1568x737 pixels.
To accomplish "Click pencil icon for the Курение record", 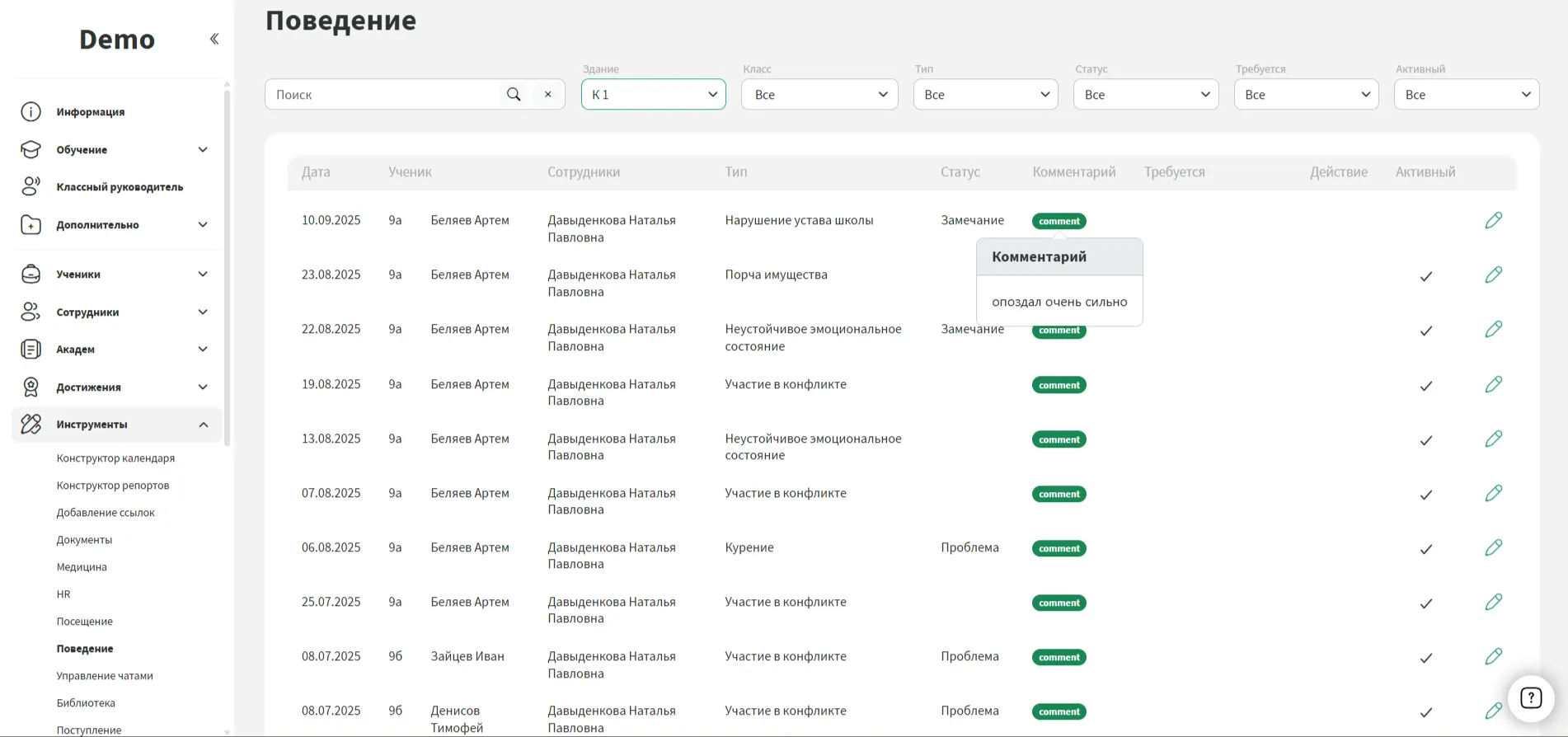I will click(1493, 547).
